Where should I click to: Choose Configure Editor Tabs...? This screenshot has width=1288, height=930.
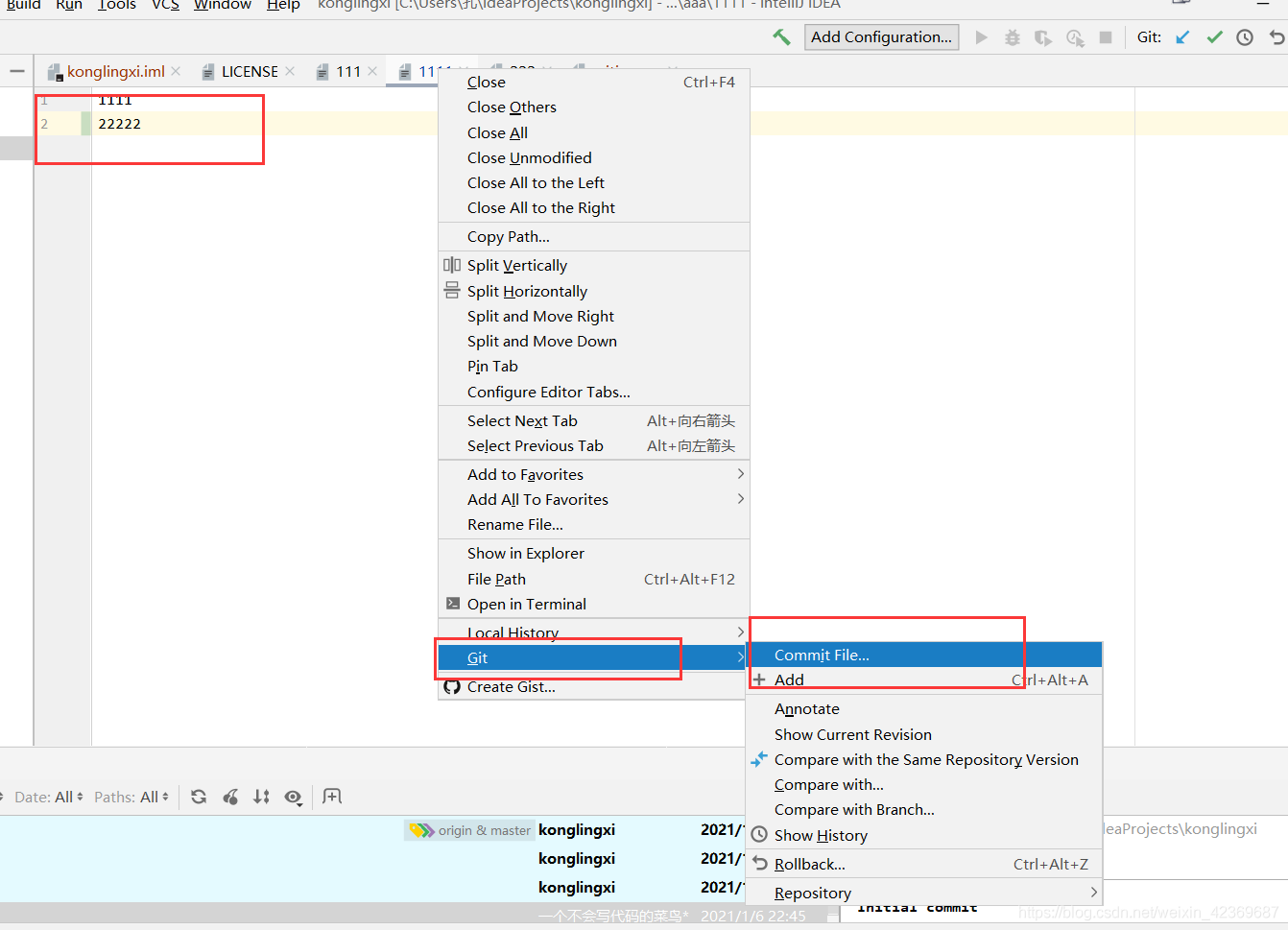click(593, 392)
